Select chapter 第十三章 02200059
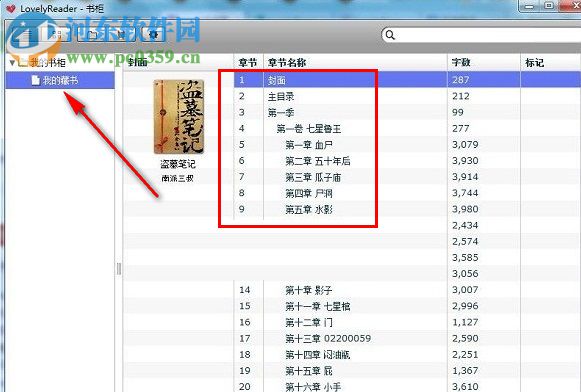The image size is (581, 392). (x=328, y=339)
